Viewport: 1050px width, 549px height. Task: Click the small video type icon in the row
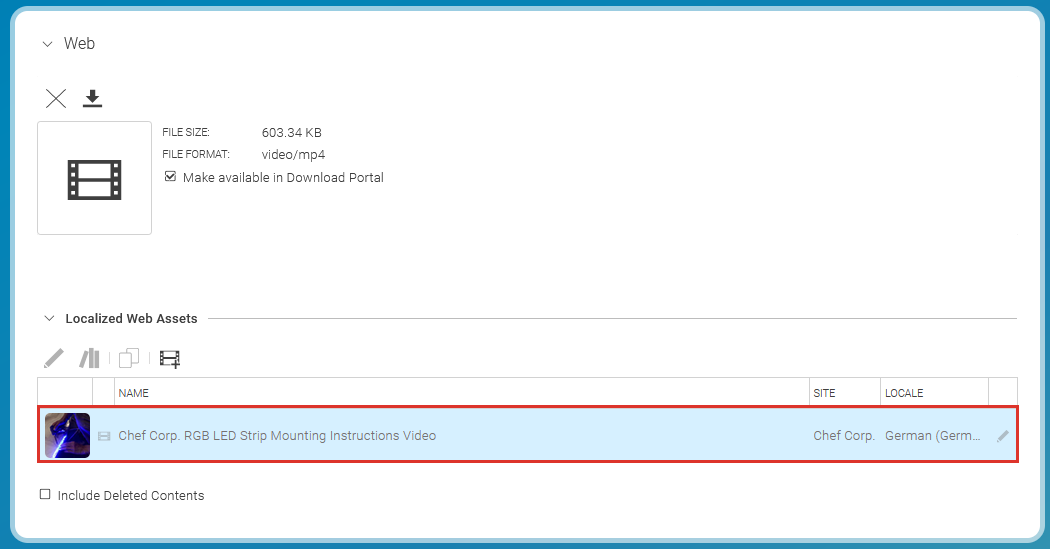point(104,436)
